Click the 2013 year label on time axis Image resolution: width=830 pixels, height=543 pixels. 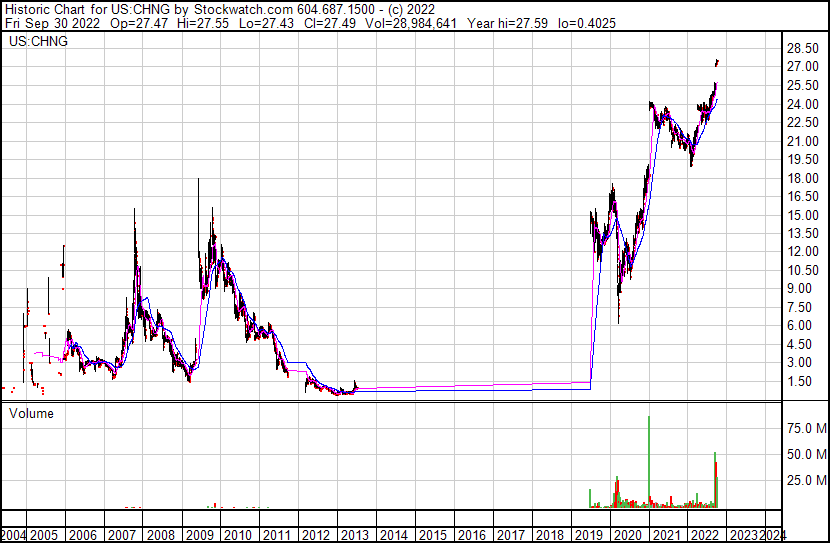355,535
